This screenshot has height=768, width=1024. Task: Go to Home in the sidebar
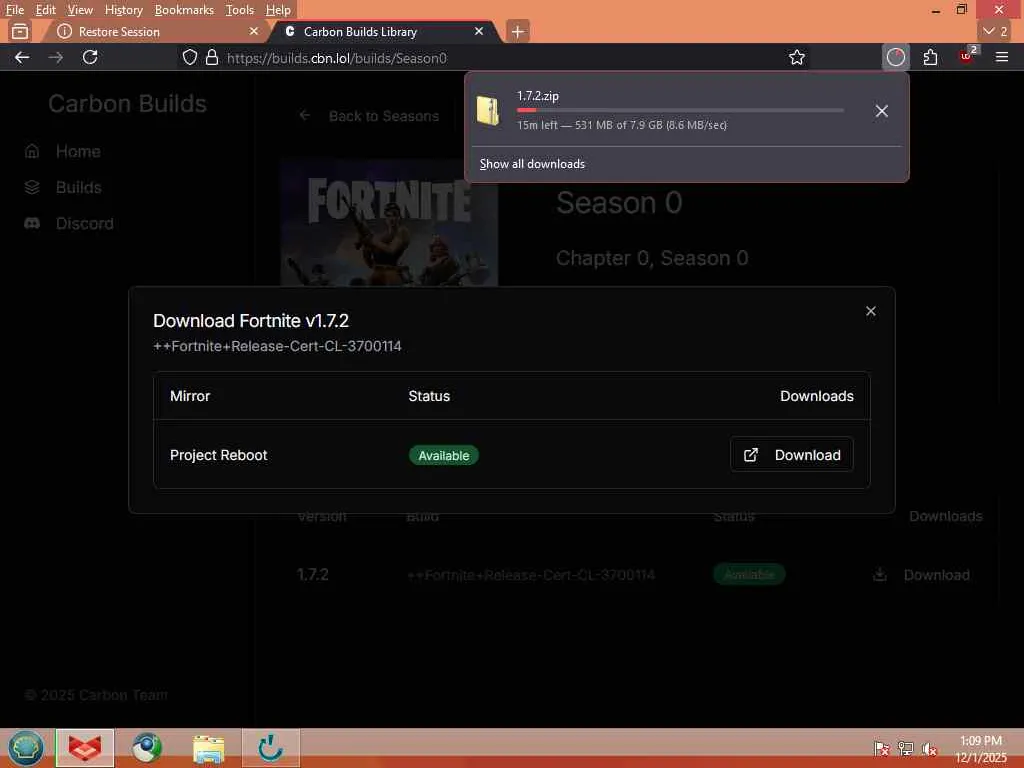click(x=78, y=152)
